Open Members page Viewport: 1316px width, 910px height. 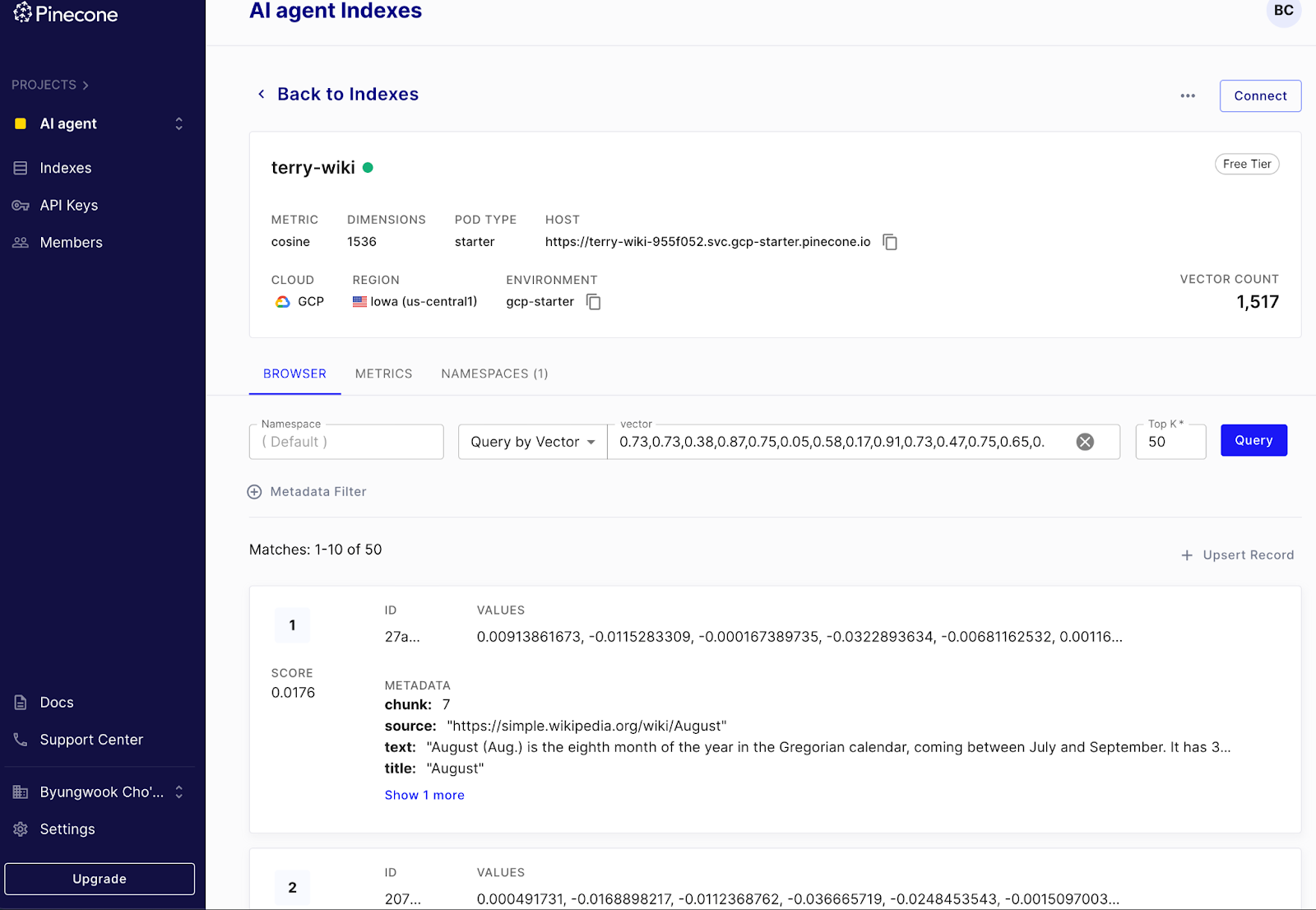click(71, 243)
